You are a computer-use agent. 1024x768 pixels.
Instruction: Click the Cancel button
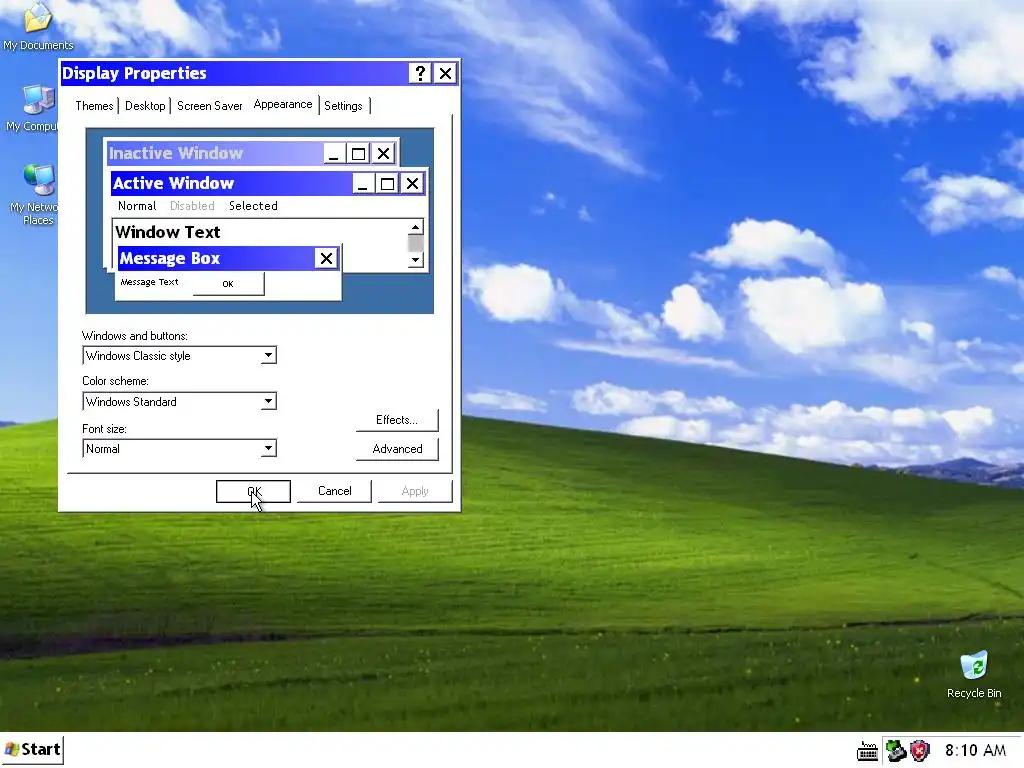pyautogui.click(x=334, y=491)
